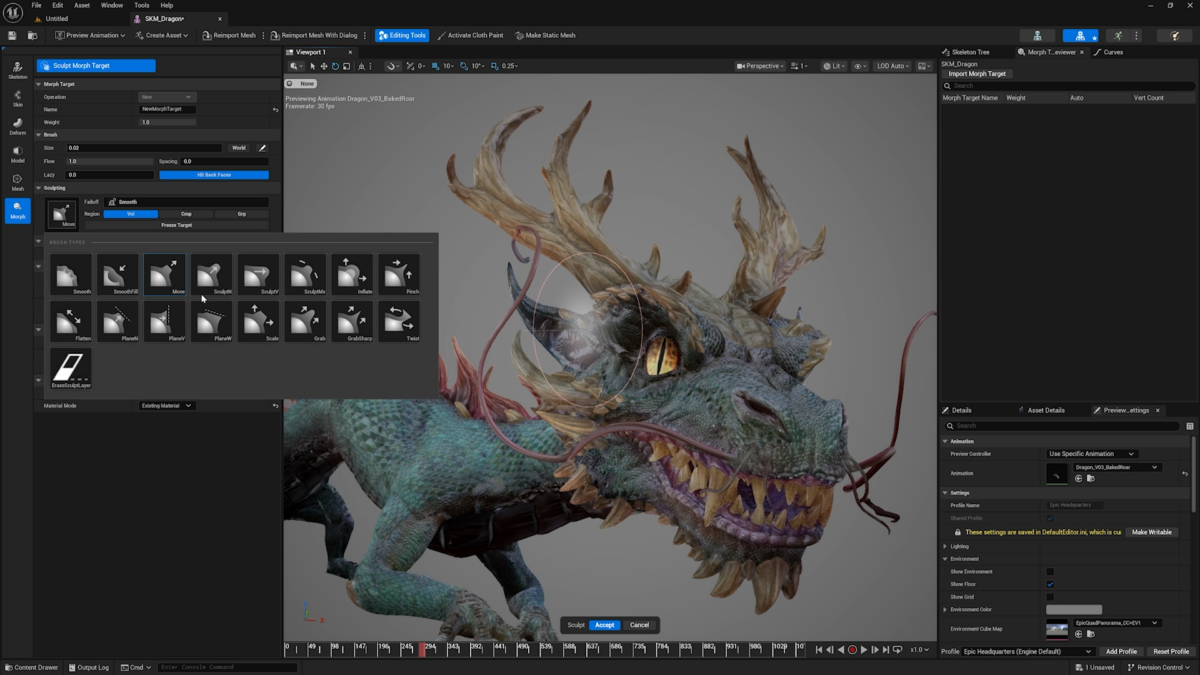
Task: Choose the PlaneN brush type
Action: coord(118,321)
